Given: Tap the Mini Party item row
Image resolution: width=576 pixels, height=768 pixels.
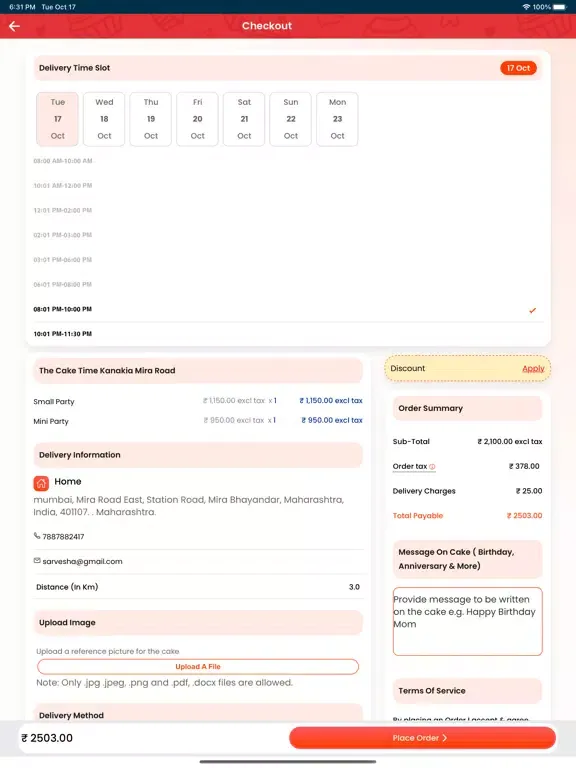Looking at the screenshot, I should [x=198, y=421].
